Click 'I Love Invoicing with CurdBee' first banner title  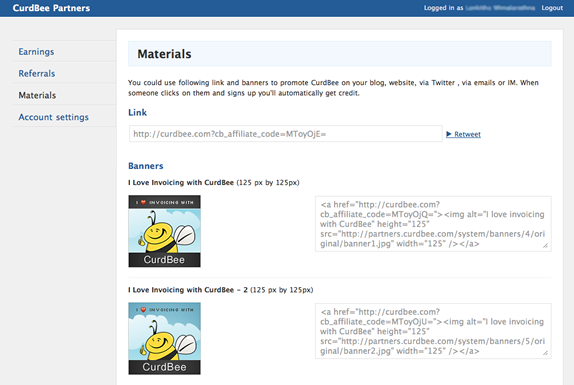[x=181, y=182]
